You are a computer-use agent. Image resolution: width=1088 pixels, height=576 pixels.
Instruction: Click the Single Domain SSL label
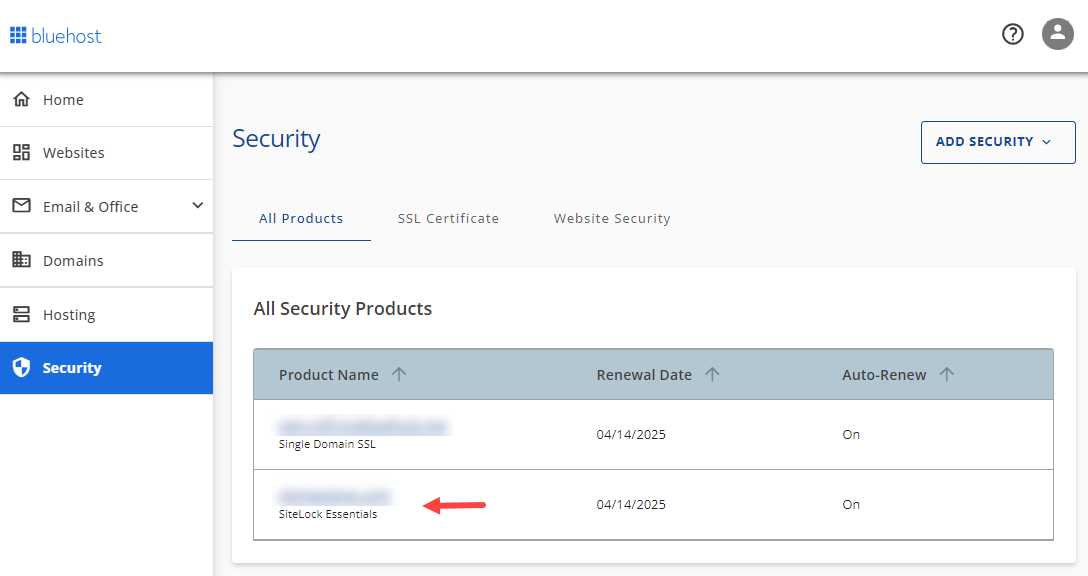point(328,444)
